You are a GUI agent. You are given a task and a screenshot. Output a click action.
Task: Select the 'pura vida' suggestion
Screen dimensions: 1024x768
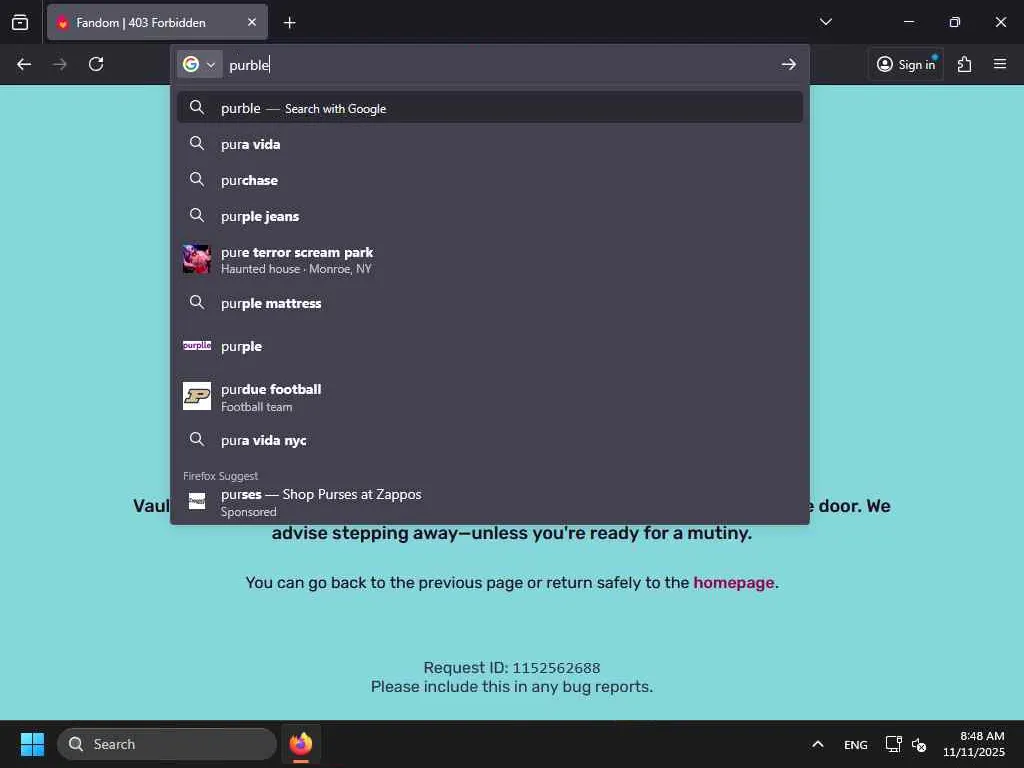pyautogui.click(x=490, y=144)
